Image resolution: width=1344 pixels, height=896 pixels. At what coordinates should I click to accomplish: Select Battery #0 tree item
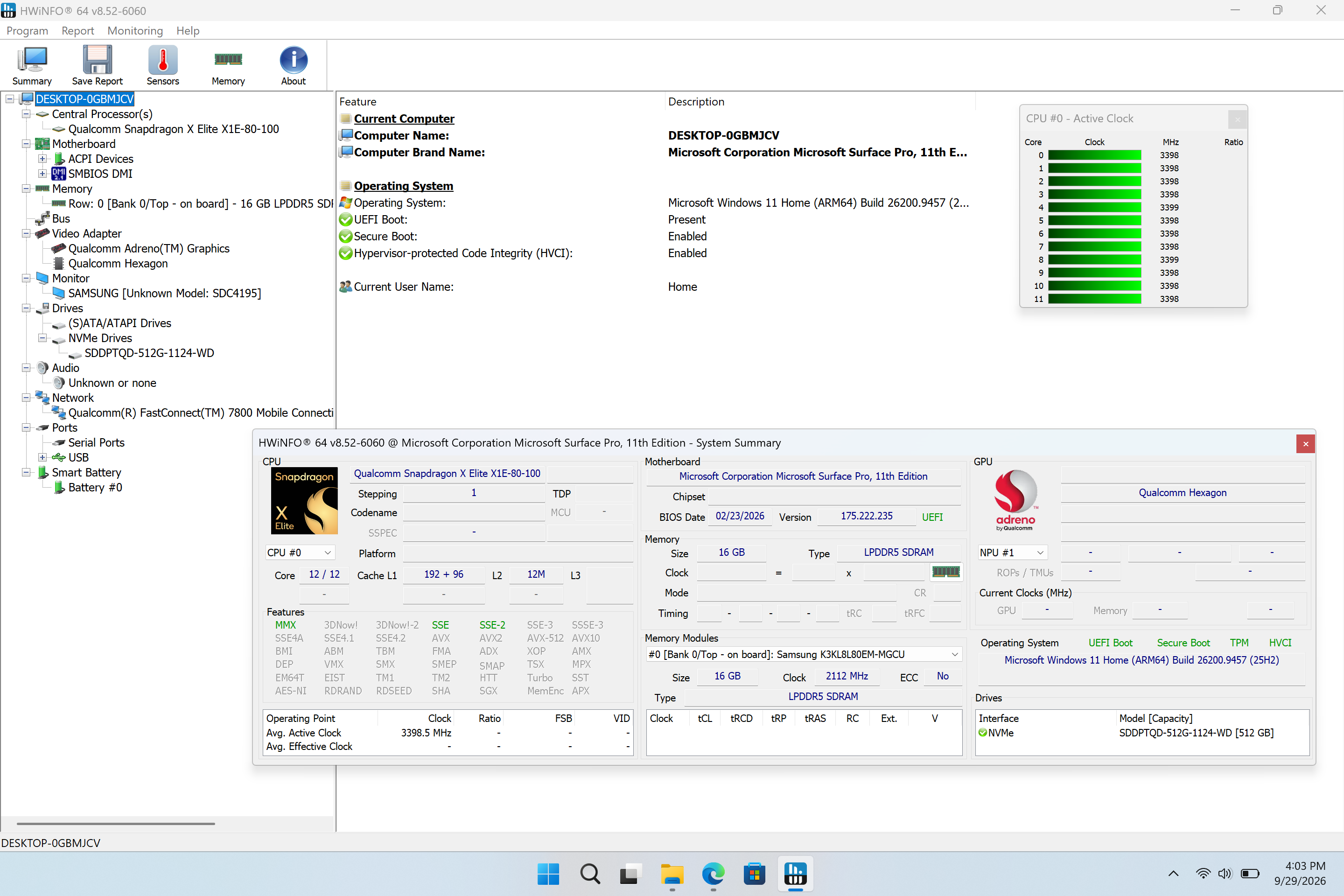[x=95, y=487]
